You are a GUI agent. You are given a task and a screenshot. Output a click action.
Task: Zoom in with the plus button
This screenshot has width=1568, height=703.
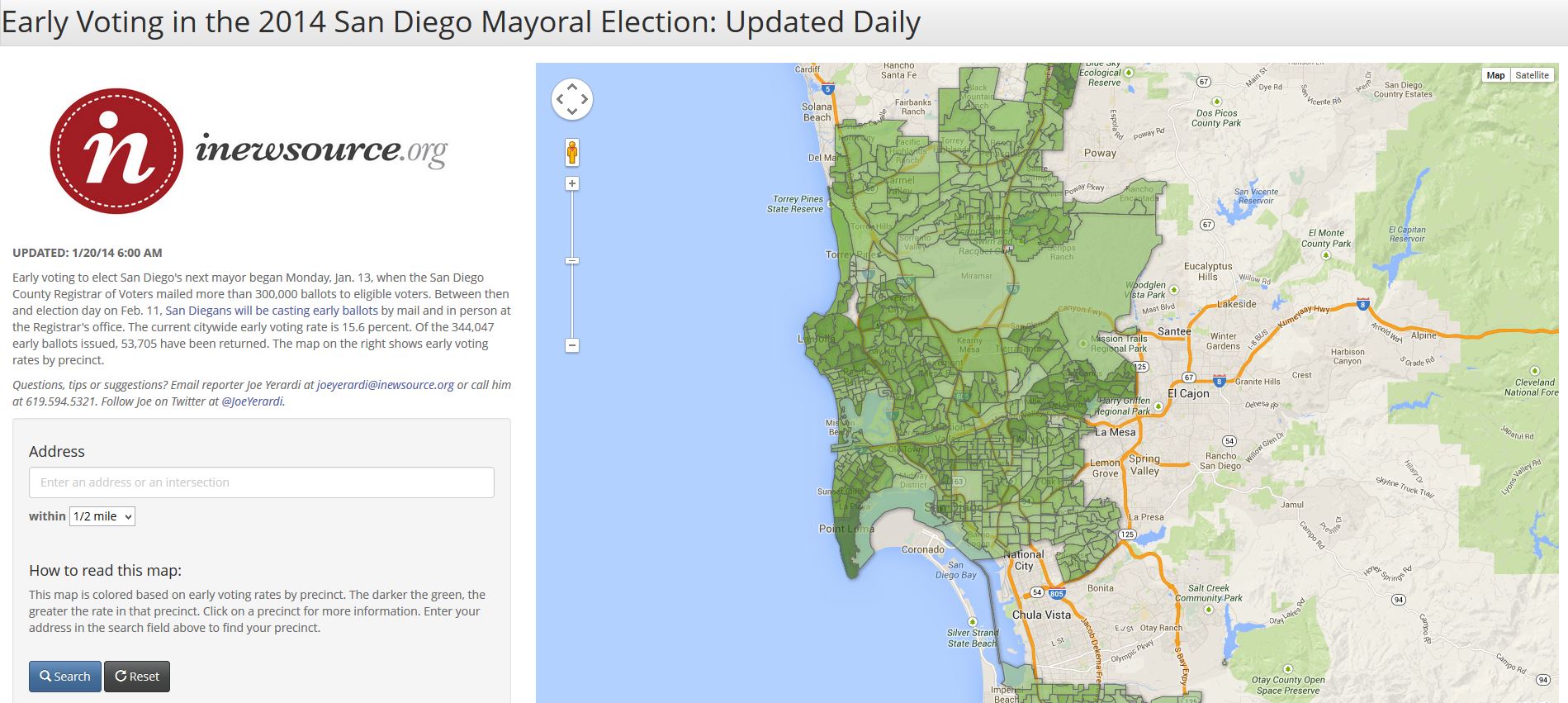[571, 183]
